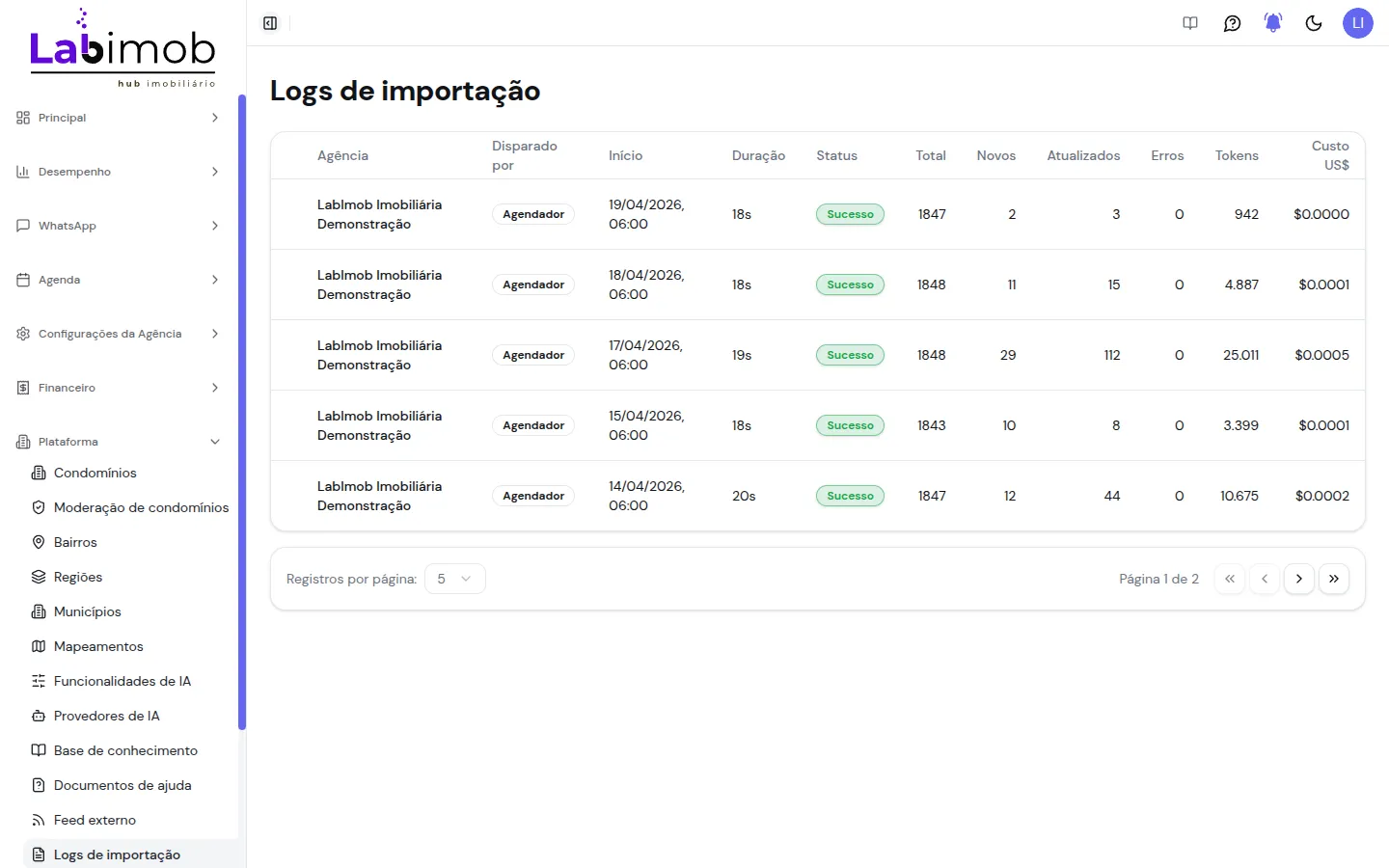Image resolution: width=1389 pixels, height=868 pixels.
Task: Click the Regiões layers icon
Action: pyautogui.click(x=39, y=577)
